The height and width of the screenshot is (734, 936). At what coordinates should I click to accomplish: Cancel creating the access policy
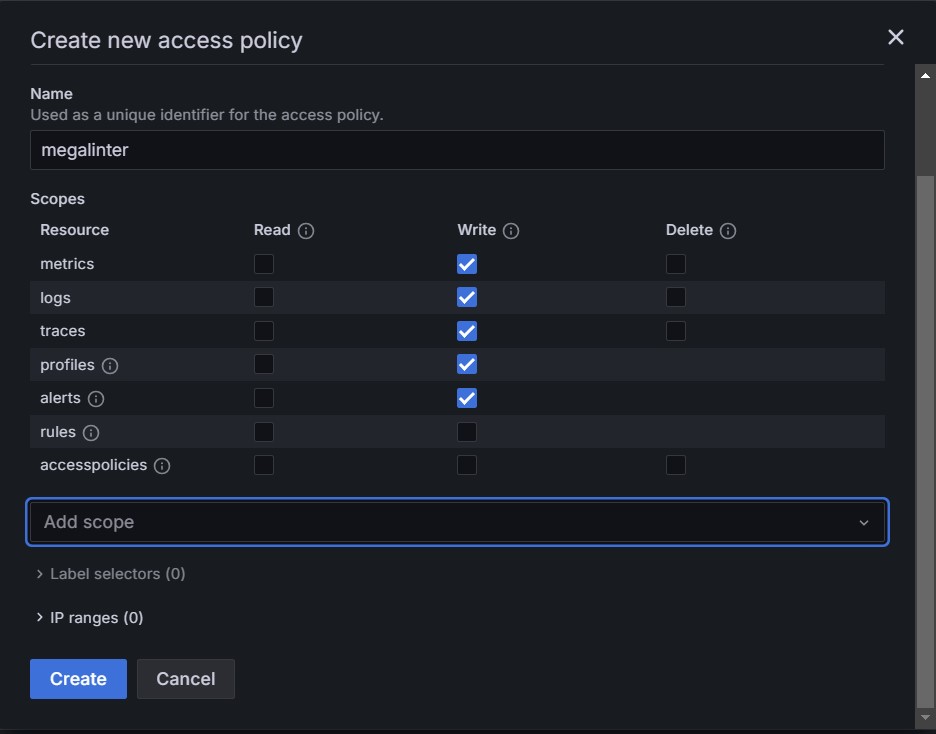(185, 679)
